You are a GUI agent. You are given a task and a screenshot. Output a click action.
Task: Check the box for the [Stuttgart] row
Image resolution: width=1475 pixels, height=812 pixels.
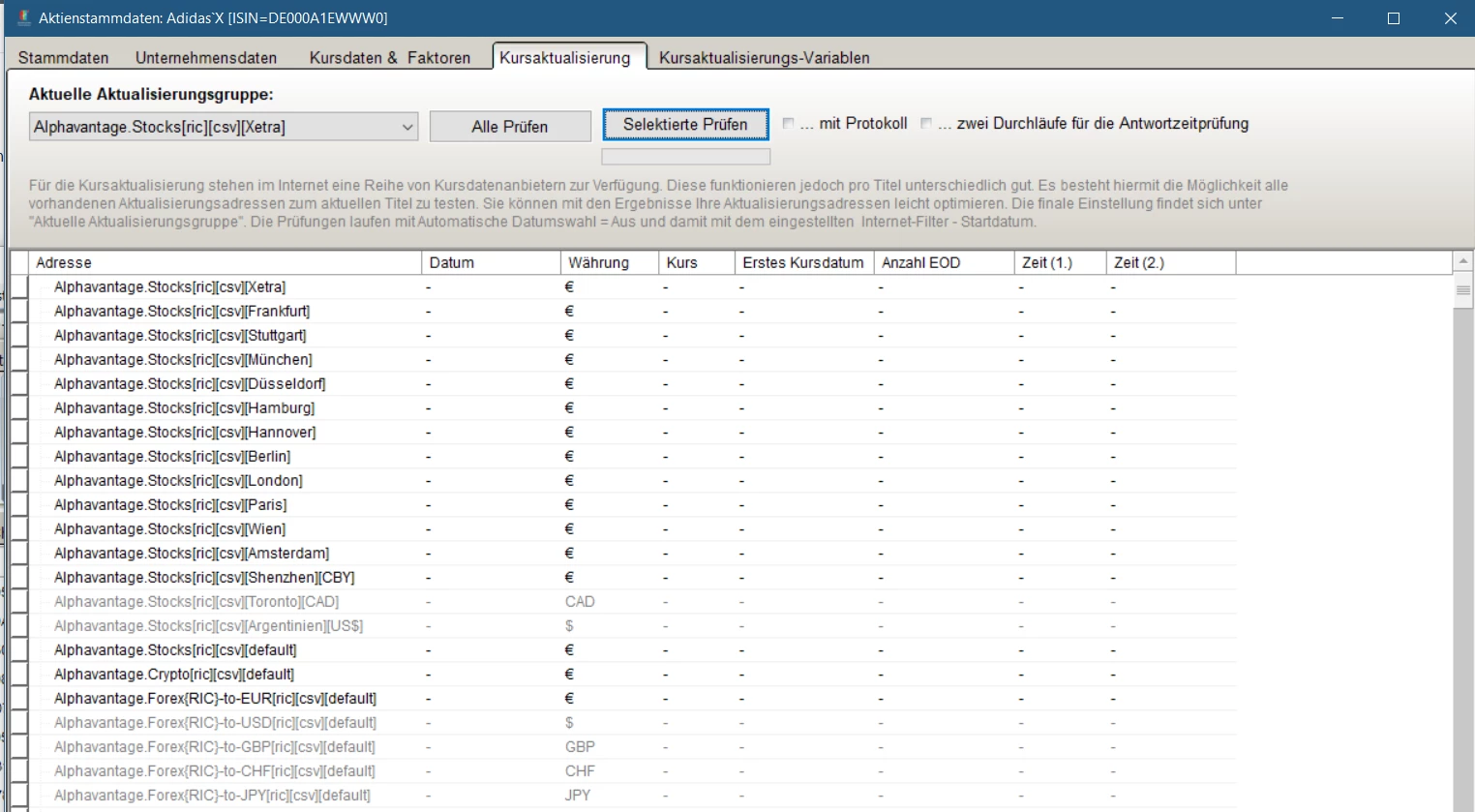coord(19,335)
